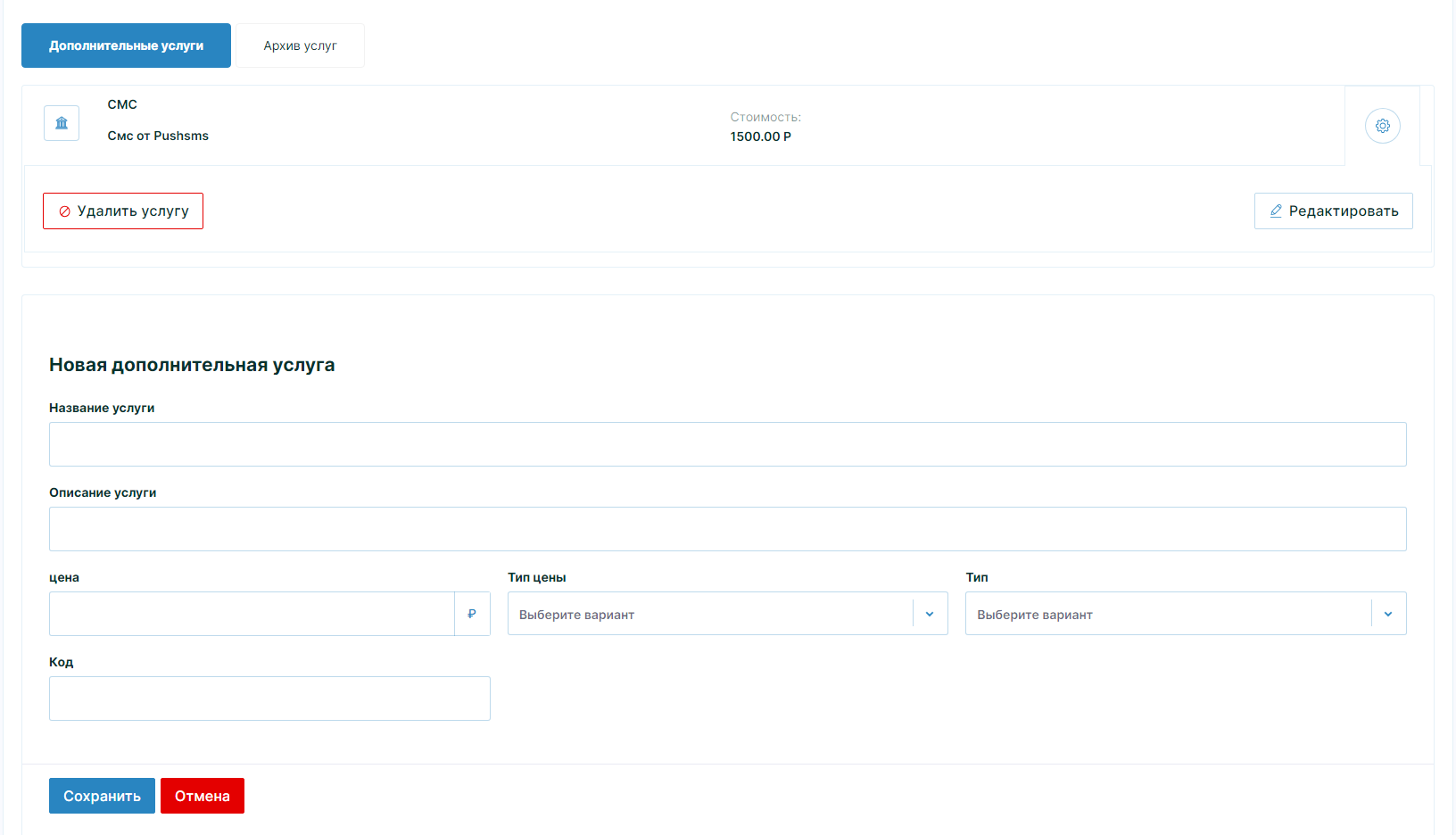Image resolution: width=1456 pixels, height=835 pixels.
Task: Expand Тип цены using its chevron arrow
Action: pyautogui.click(x=930, y=614)
